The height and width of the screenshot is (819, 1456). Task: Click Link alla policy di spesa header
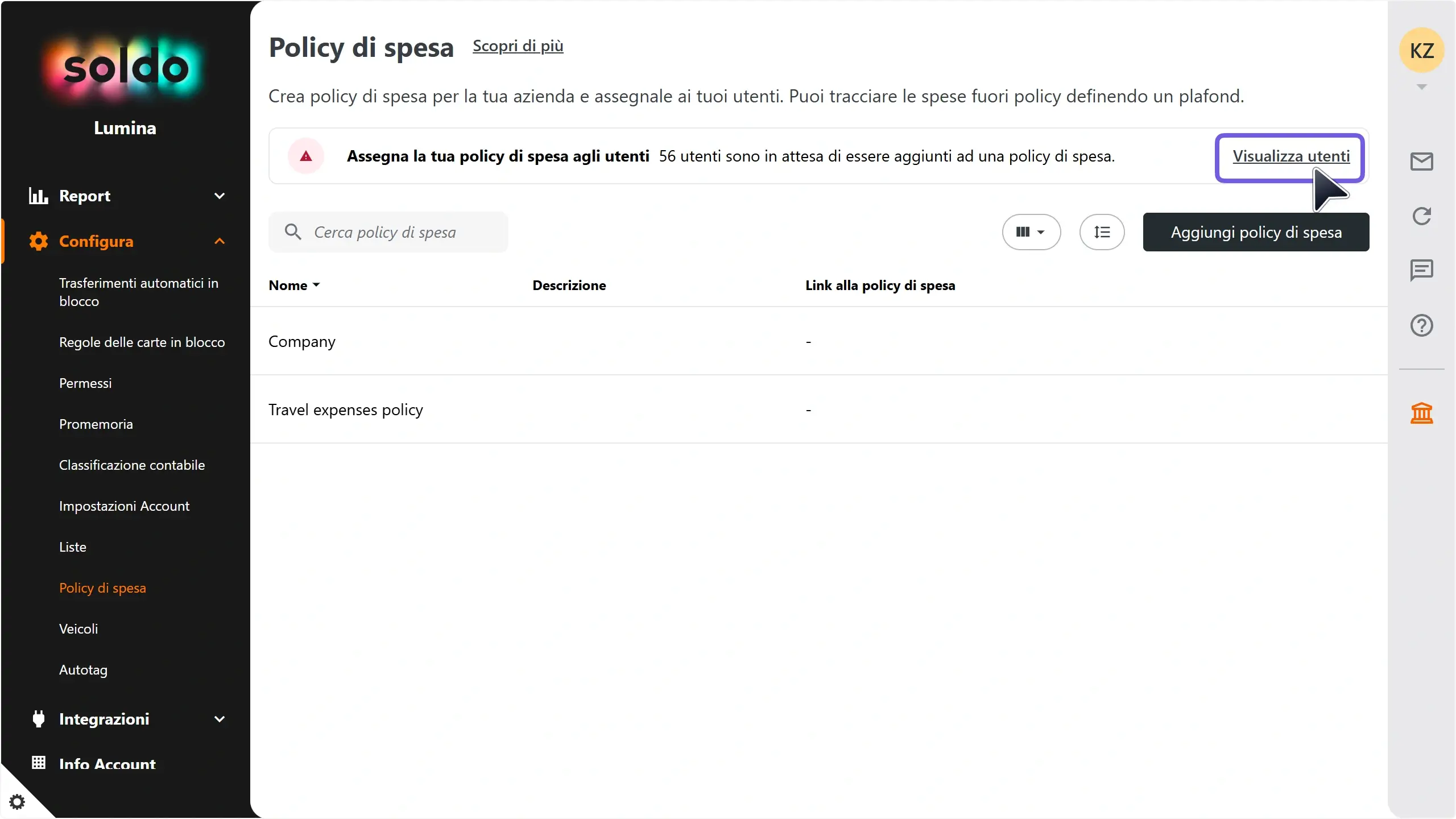click(880, 285)
